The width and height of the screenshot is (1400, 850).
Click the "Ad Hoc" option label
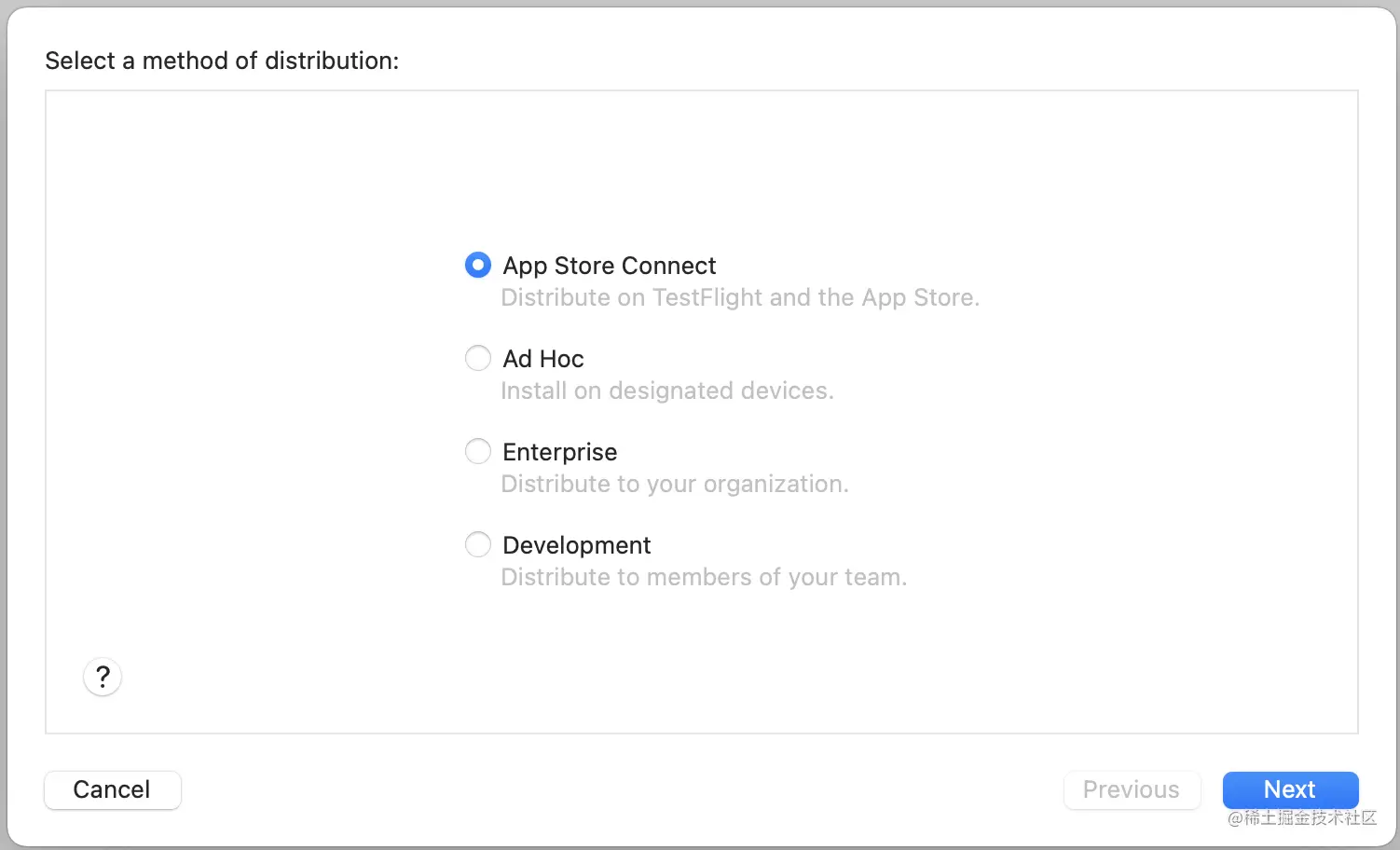tap(543, 359)
